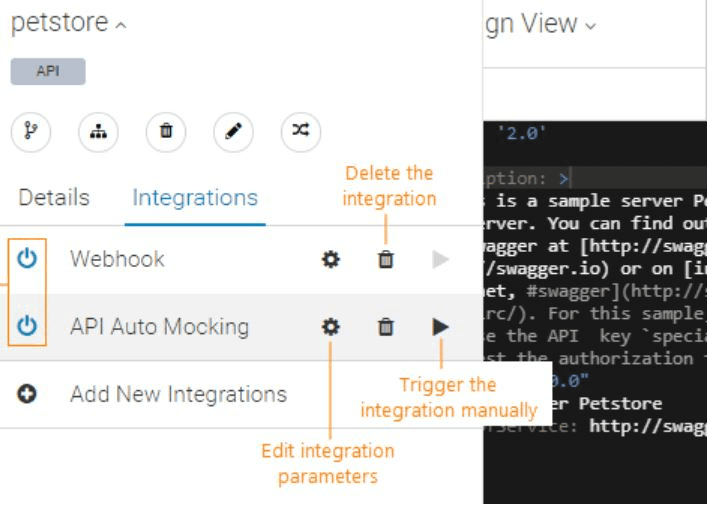Image resolution: width=708 pixels, height=509 pixels.
Task: Expand the collapsed description line arrow in editor
Action: click(564, 179)
